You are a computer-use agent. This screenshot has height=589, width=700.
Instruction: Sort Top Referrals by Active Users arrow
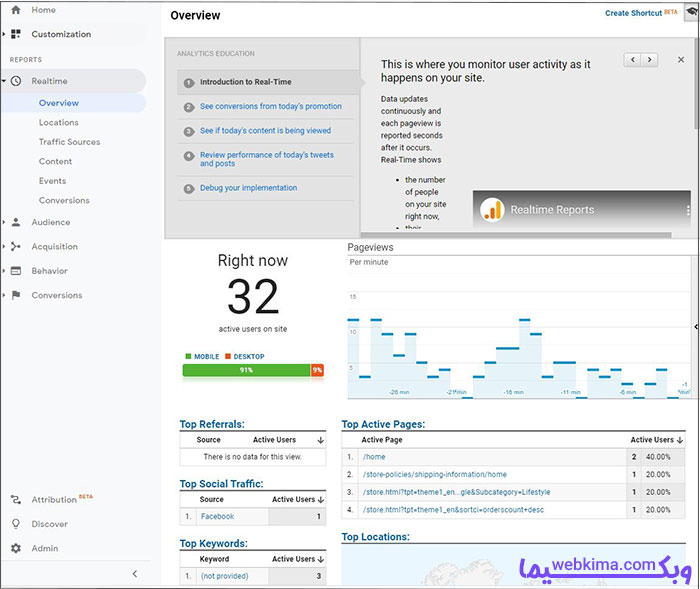tap(321, 440)
